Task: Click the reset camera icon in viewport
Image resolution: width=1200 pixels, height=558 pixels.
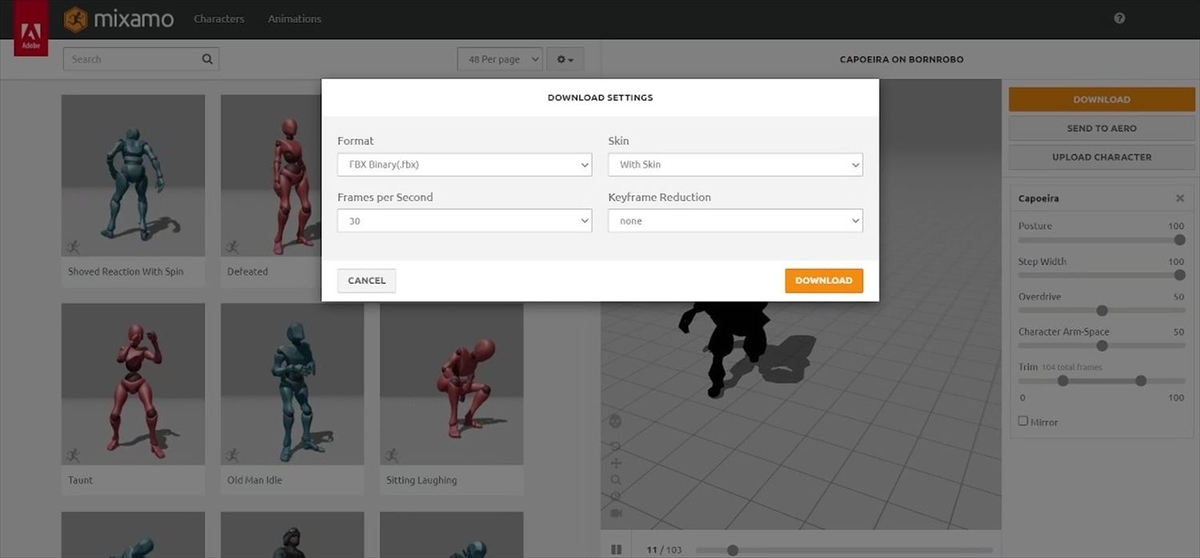Action: [615, 496]
